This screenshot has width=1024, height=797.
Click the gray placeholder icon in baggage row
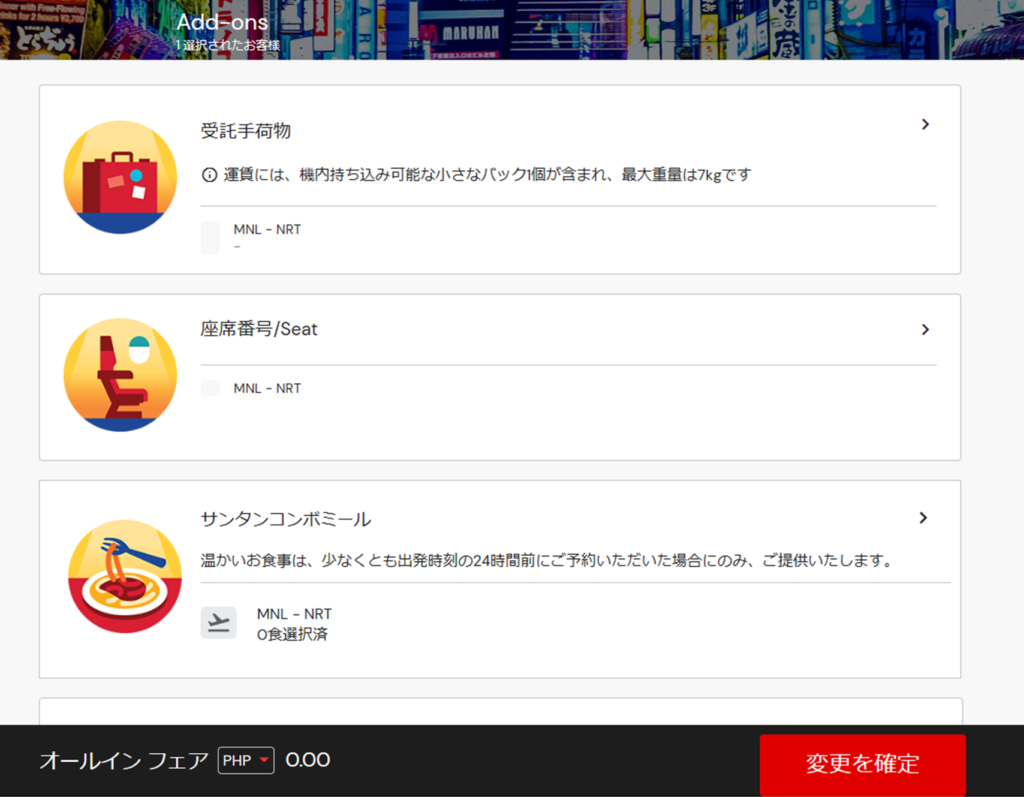tap(210, 238)
